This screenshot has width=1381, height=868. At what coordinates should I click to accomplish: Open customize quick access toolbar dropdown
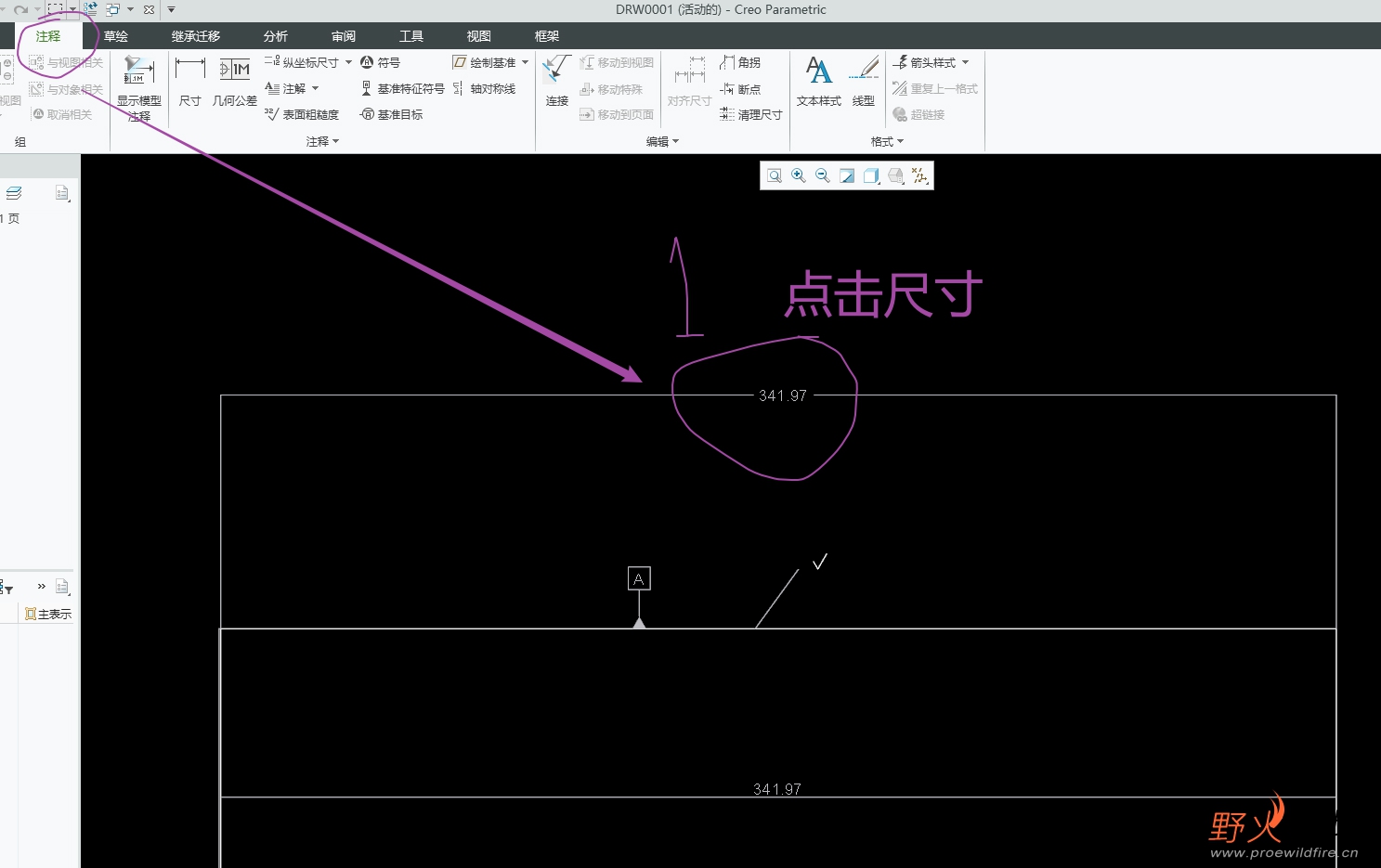pos(171,9)
